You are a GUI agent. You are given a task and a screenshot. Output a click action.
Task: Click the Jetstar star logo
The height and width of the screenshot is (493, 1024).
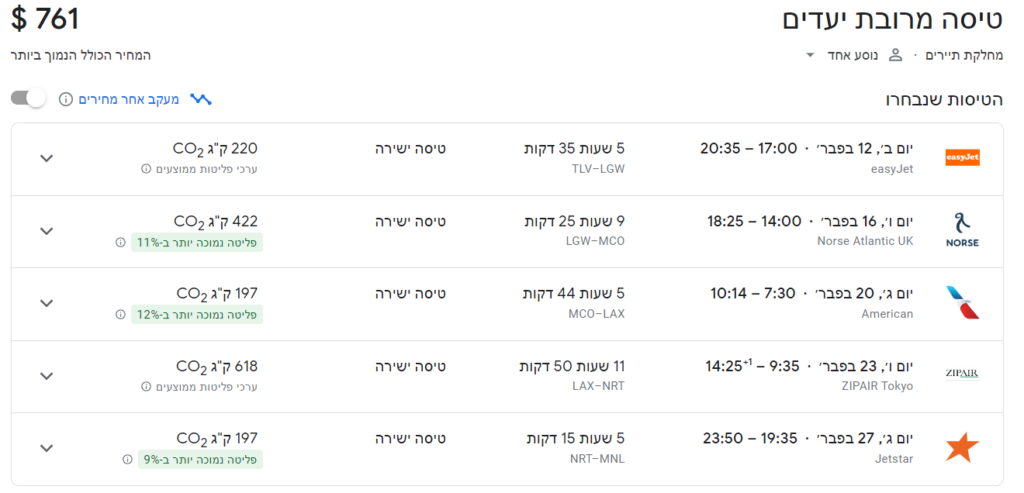[x=963, y=447]
